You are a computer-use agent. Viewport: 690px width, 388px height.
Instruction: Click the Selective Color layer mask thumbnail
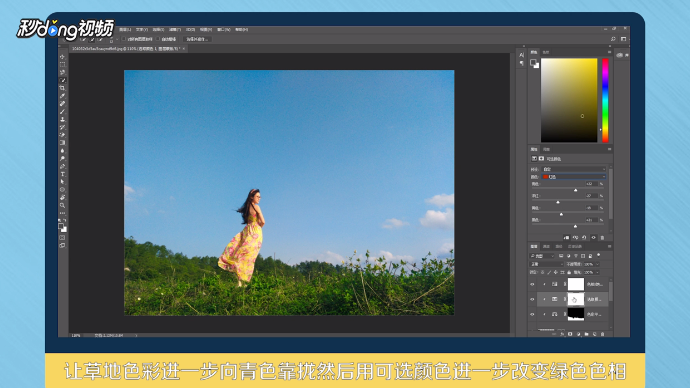click(x=576, y=299)
